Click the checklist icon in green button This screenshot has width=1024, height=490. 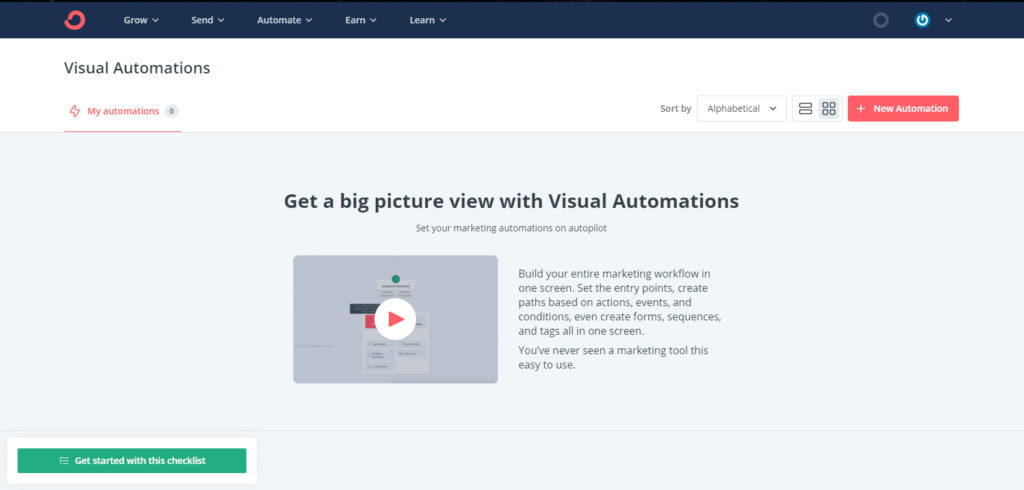point(64,461)
